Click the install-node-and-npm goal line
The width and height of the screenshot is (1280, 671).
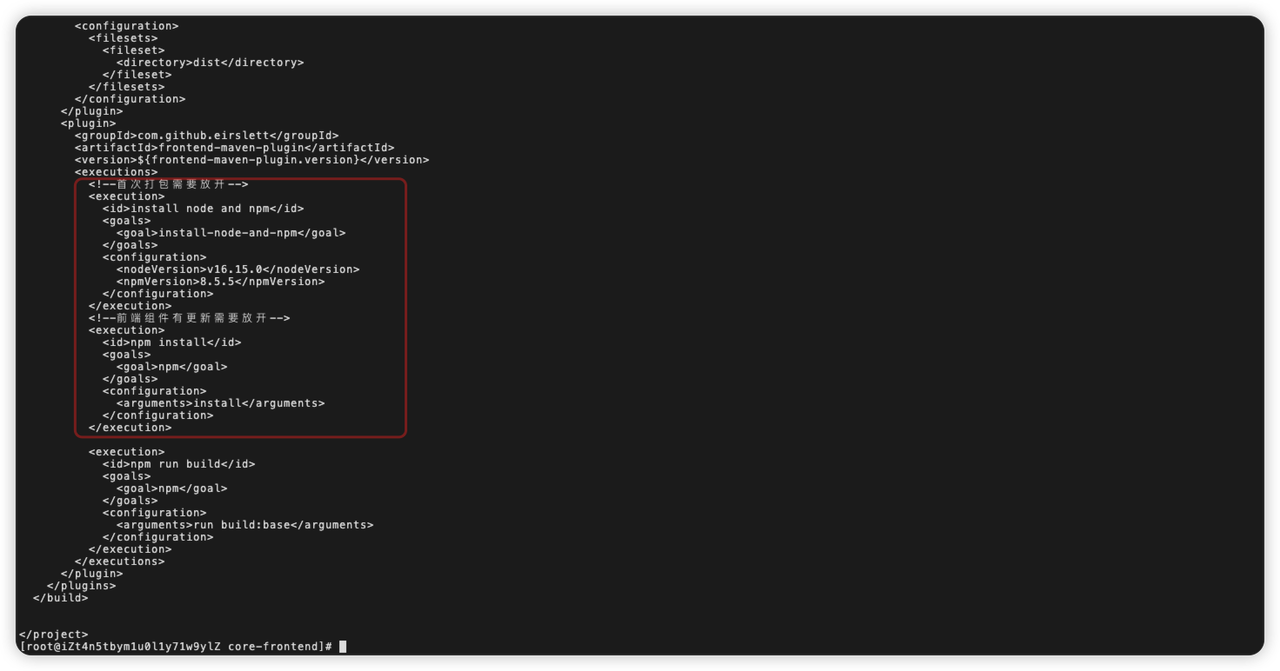point(231,233)
